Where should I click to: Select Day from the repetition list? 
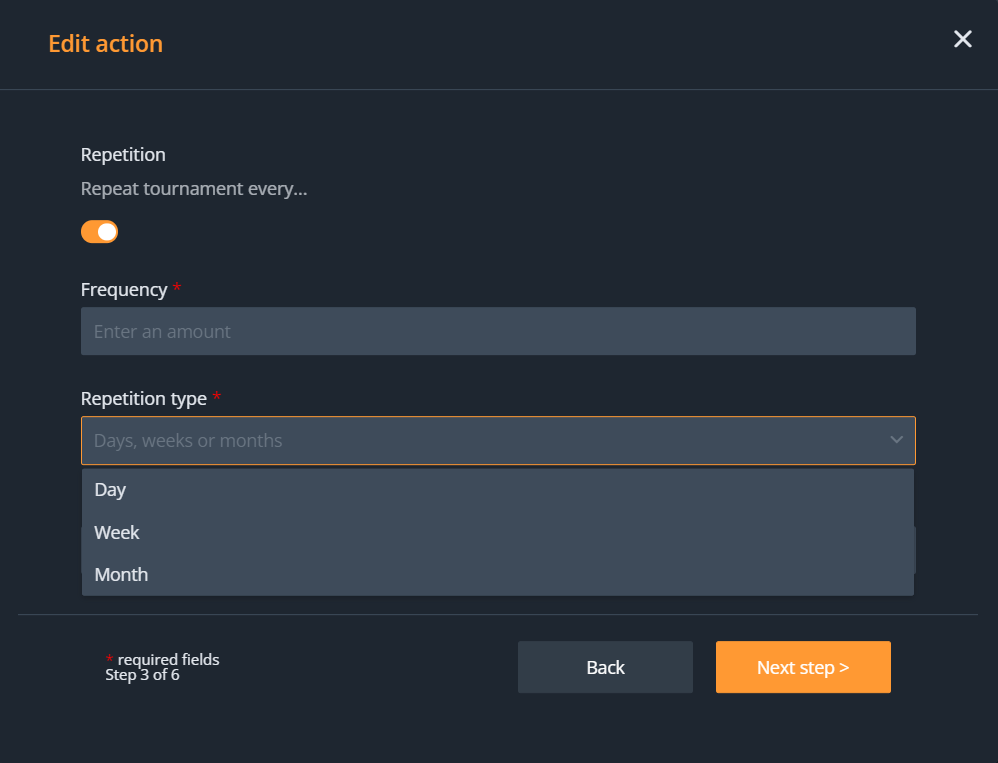pyautogui.click(x=110, y=490)
